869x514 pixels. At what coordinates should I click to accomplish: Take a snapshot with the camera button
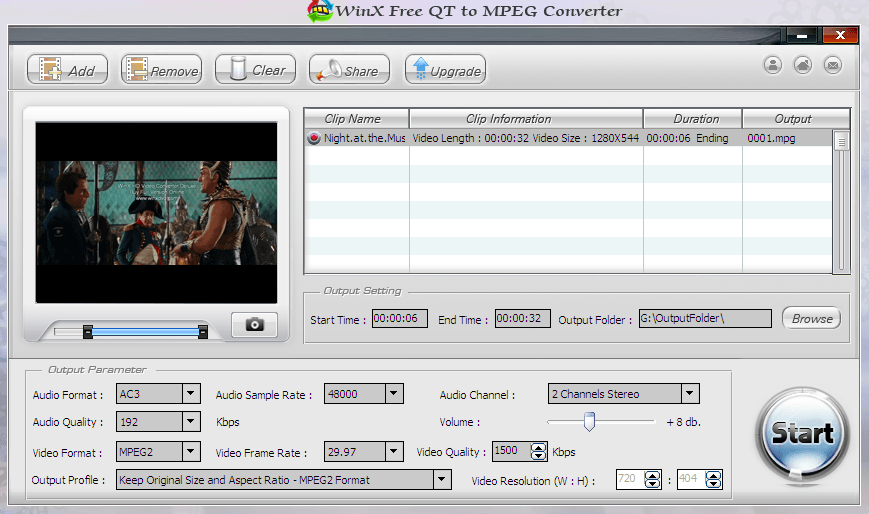(x=254, y=325)
